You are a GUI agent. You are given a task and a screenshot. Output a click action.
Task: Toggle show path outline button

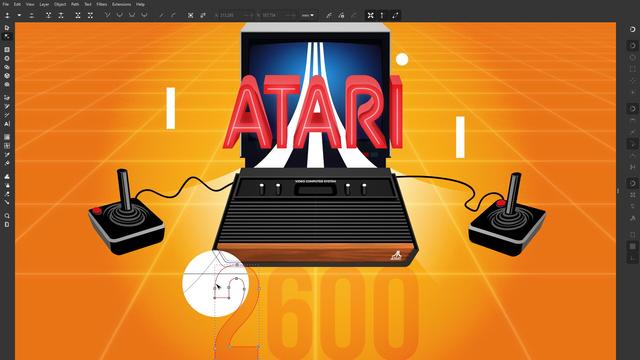[x=395, y=16]
